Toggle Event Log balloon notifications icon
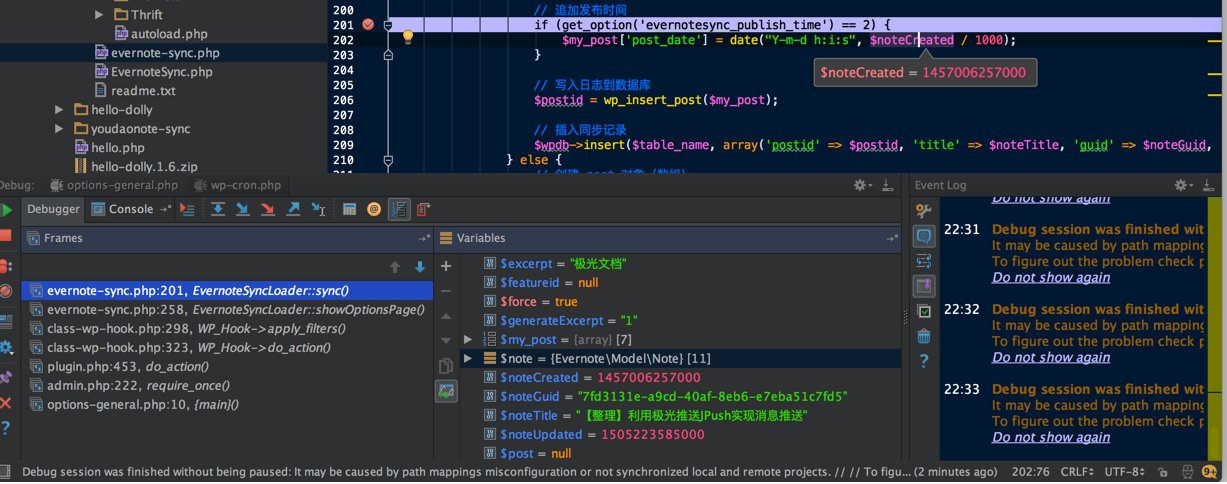 924,236
